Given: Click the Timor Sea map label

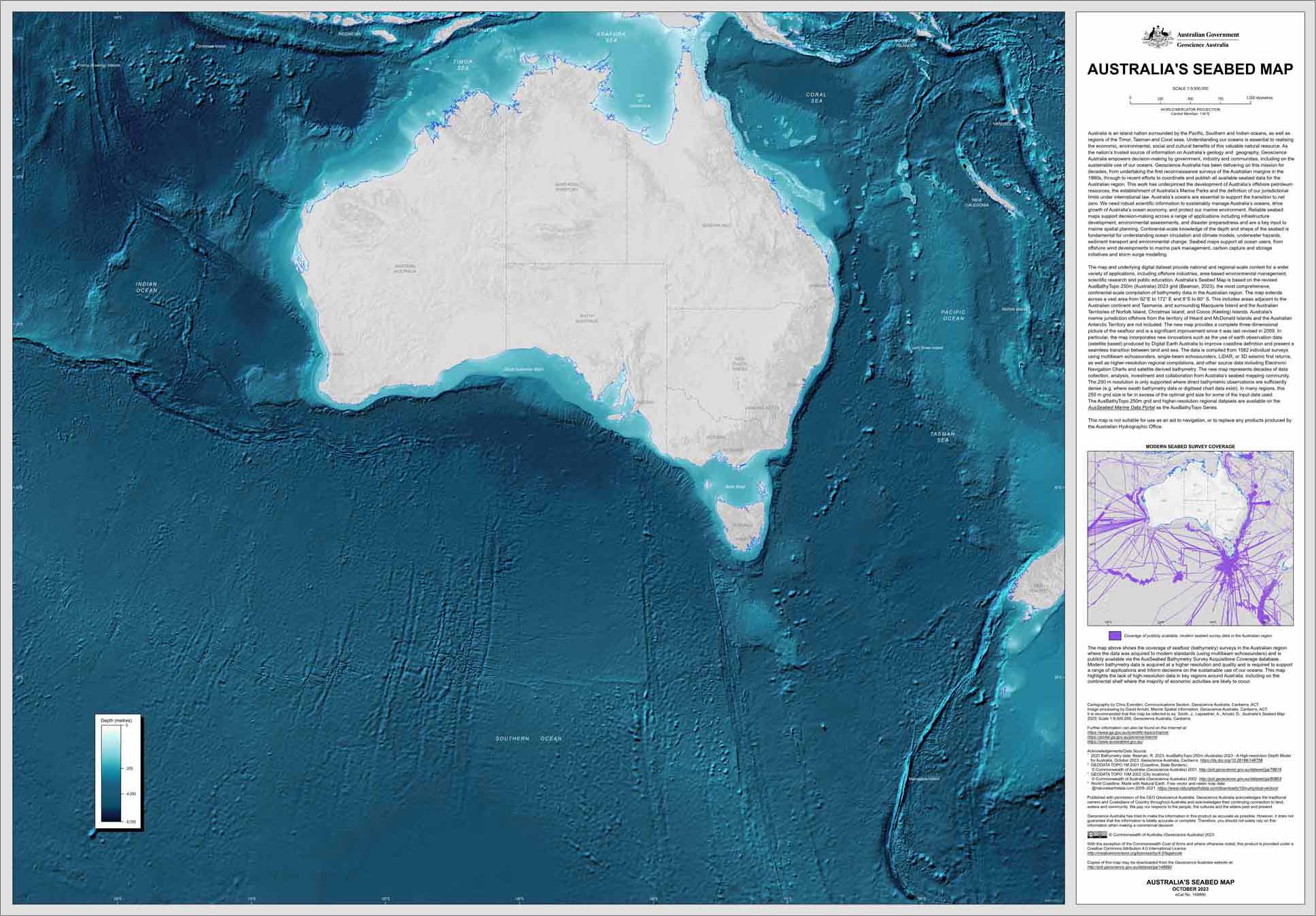Looking at the screenshot, I should [x=463, y=65].
